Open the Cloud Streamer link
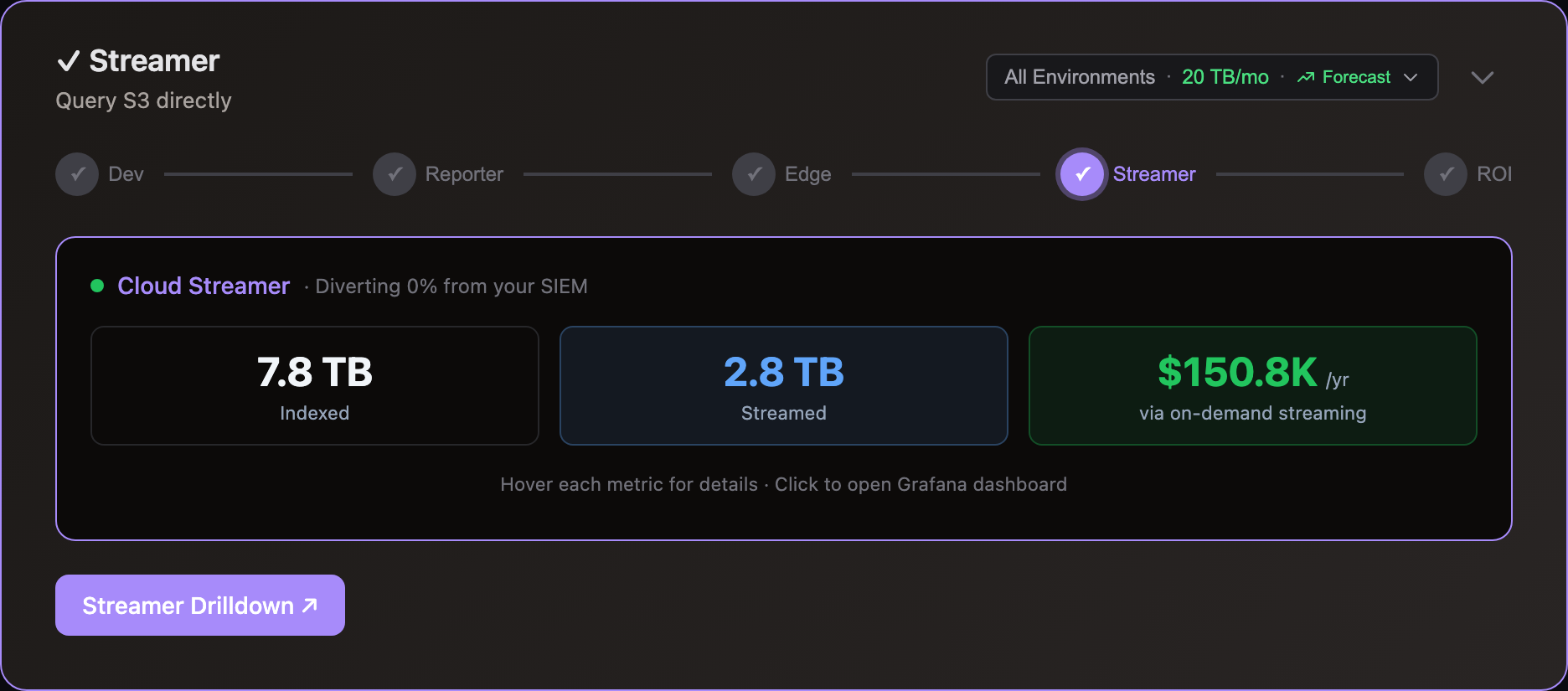The image size is (1568, 691). pyautogui.click(x=204, y=286)
